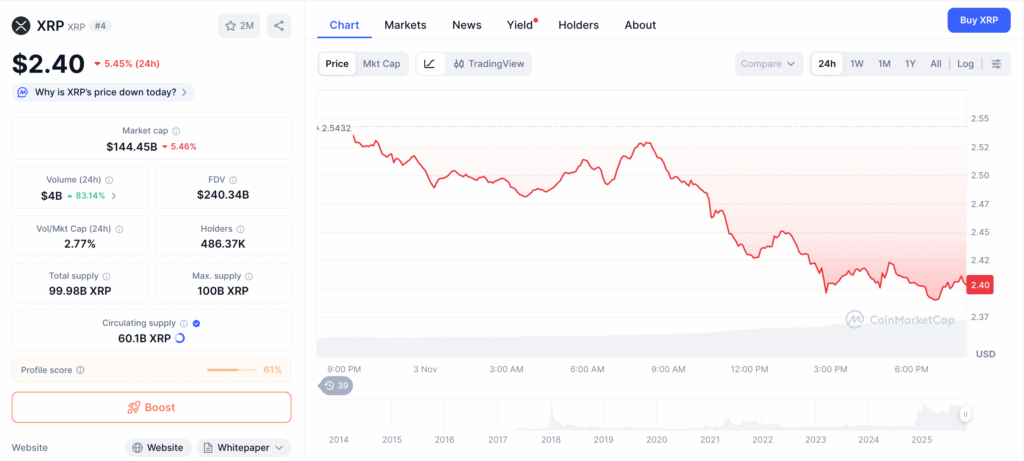
Task: Click the star watchlist button showing 2M
Action: tap(239, 26)
